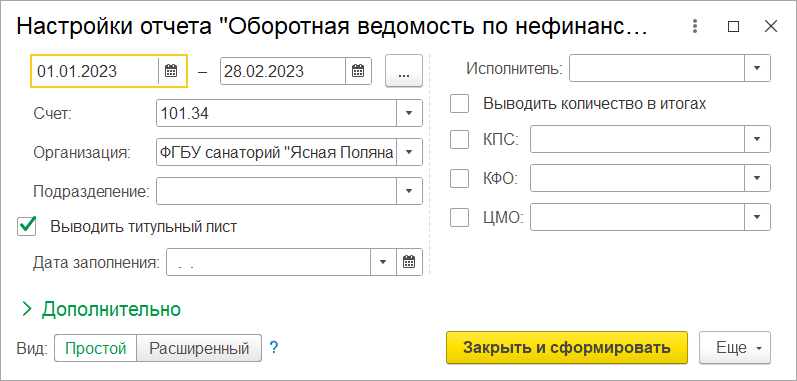Open calendar for start date 01.01.2023
Image resolution: width=797 pixels, height=381 pixels.
tap(171, 71)
